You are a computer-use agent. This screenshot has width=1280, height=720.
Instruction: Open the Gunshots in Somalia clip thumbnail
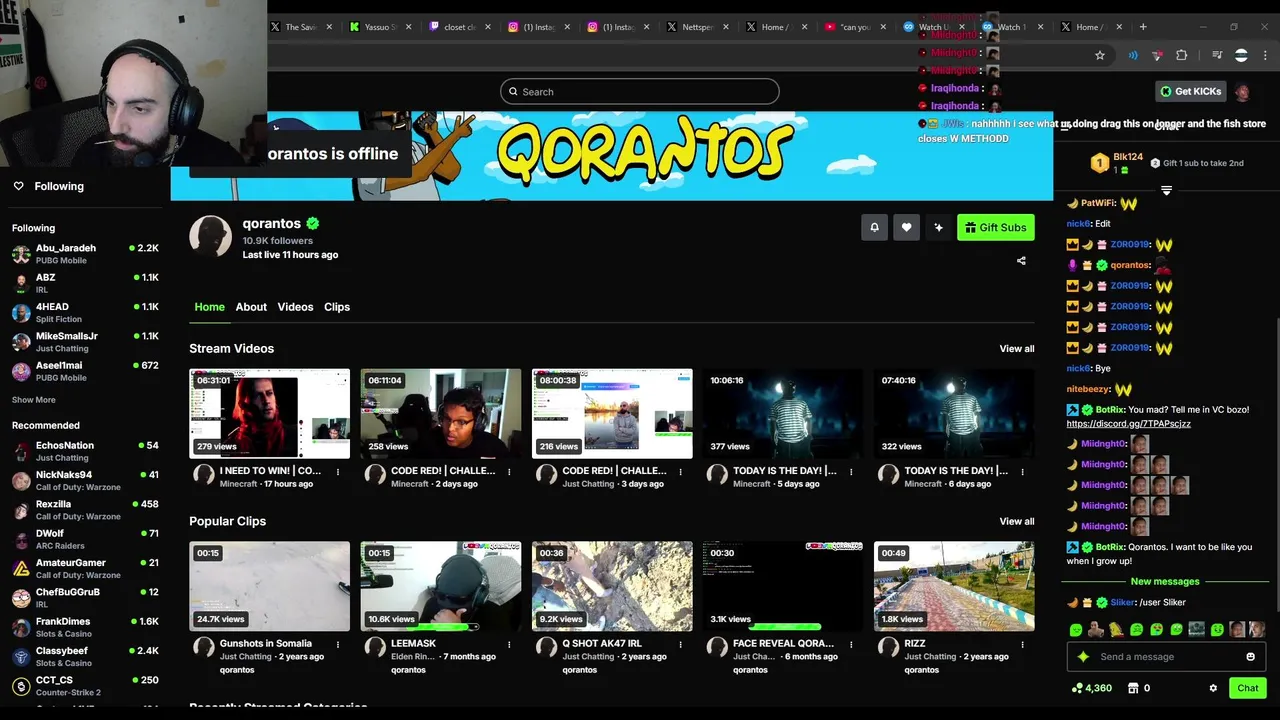pos(270,587)
